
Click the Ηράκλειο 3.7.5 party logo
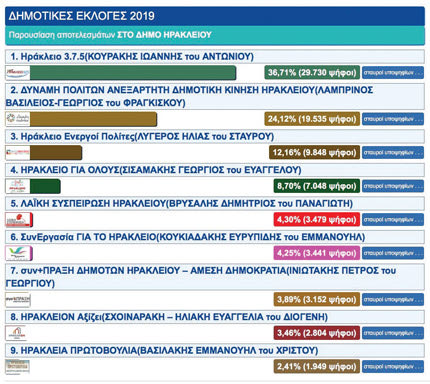[x=18, y=73]
